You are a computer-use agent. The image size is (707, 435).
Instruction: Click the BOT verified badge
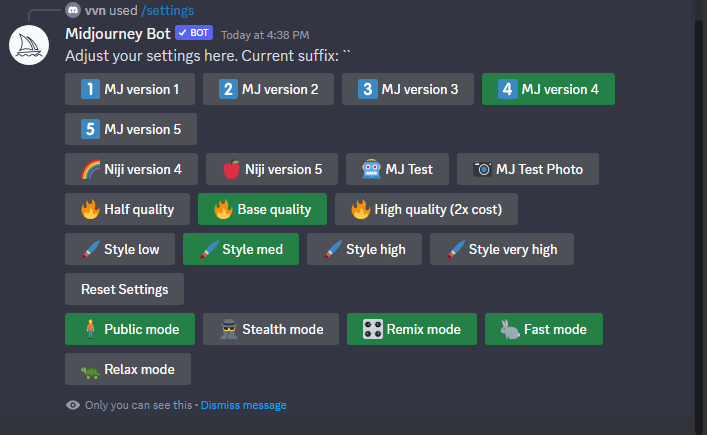[194, 33]
